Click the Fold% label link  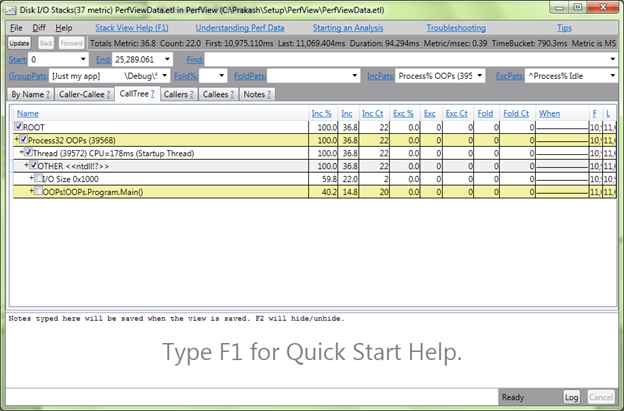186,76
